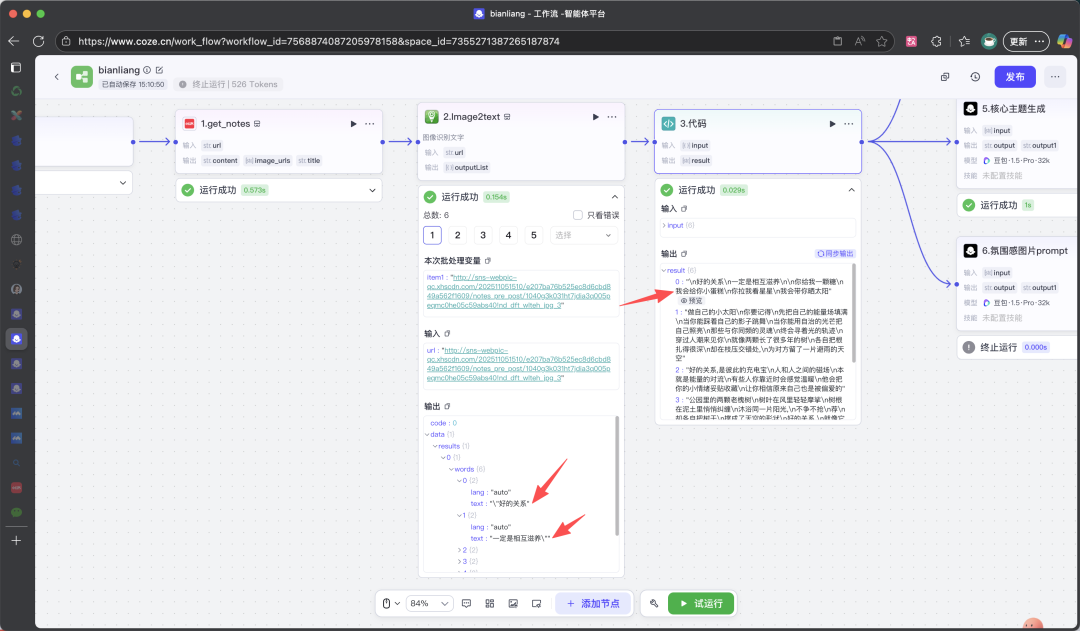This screenshot has height=631, width=1080.
Task: Expand the input (6) tree item
Action: click(x=665, y=225)
